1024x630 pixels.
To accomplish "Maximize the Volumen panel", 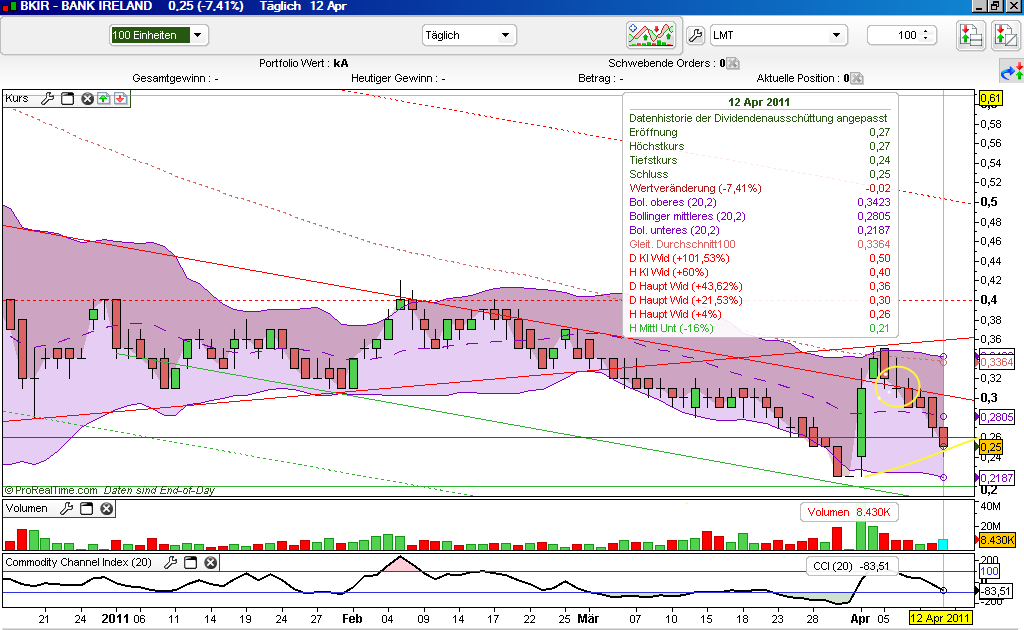I will click(86, 509).
